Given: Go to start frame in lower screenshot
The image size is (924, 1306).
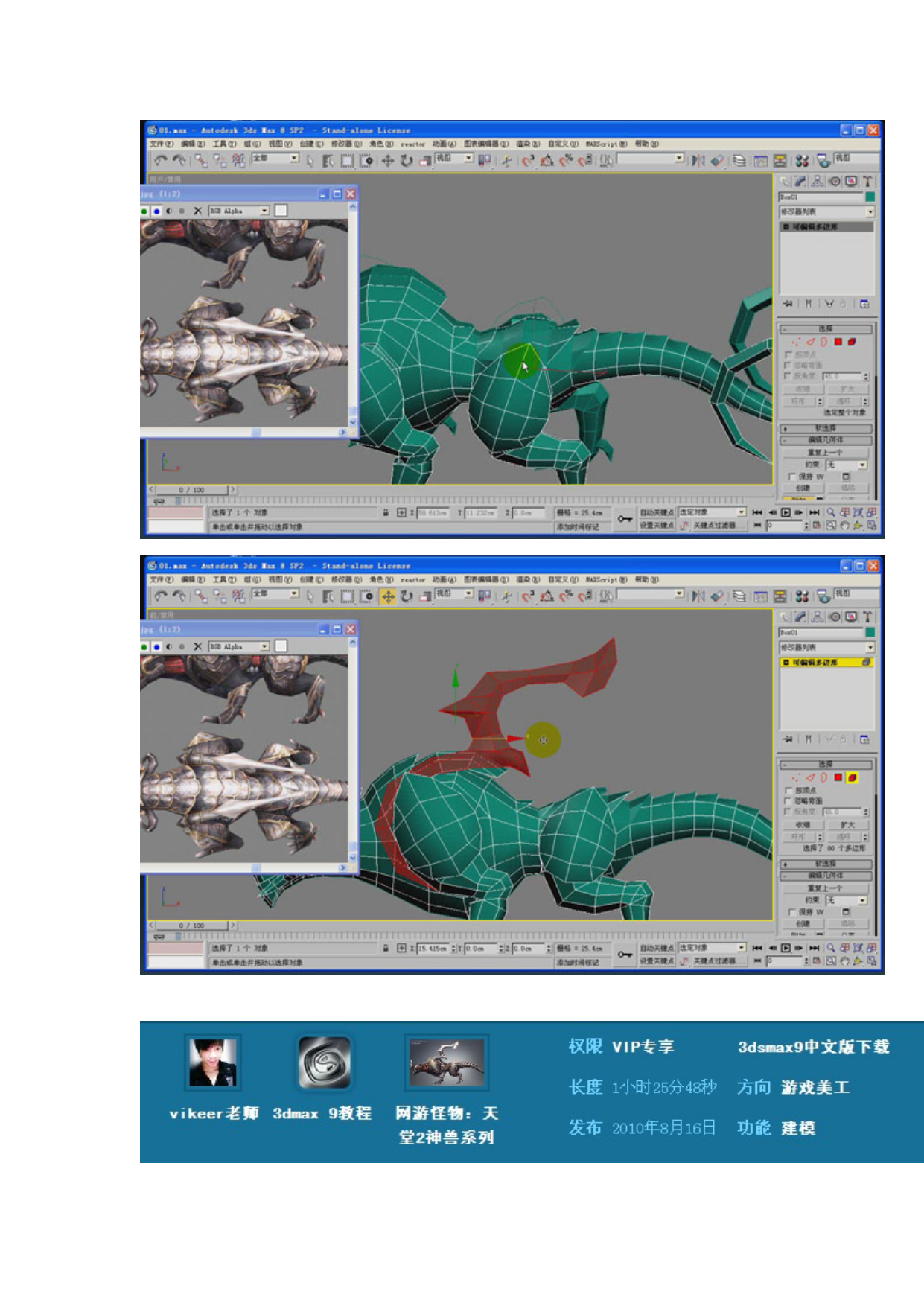Looking at the screenshot, I should [x=757, y=948].
